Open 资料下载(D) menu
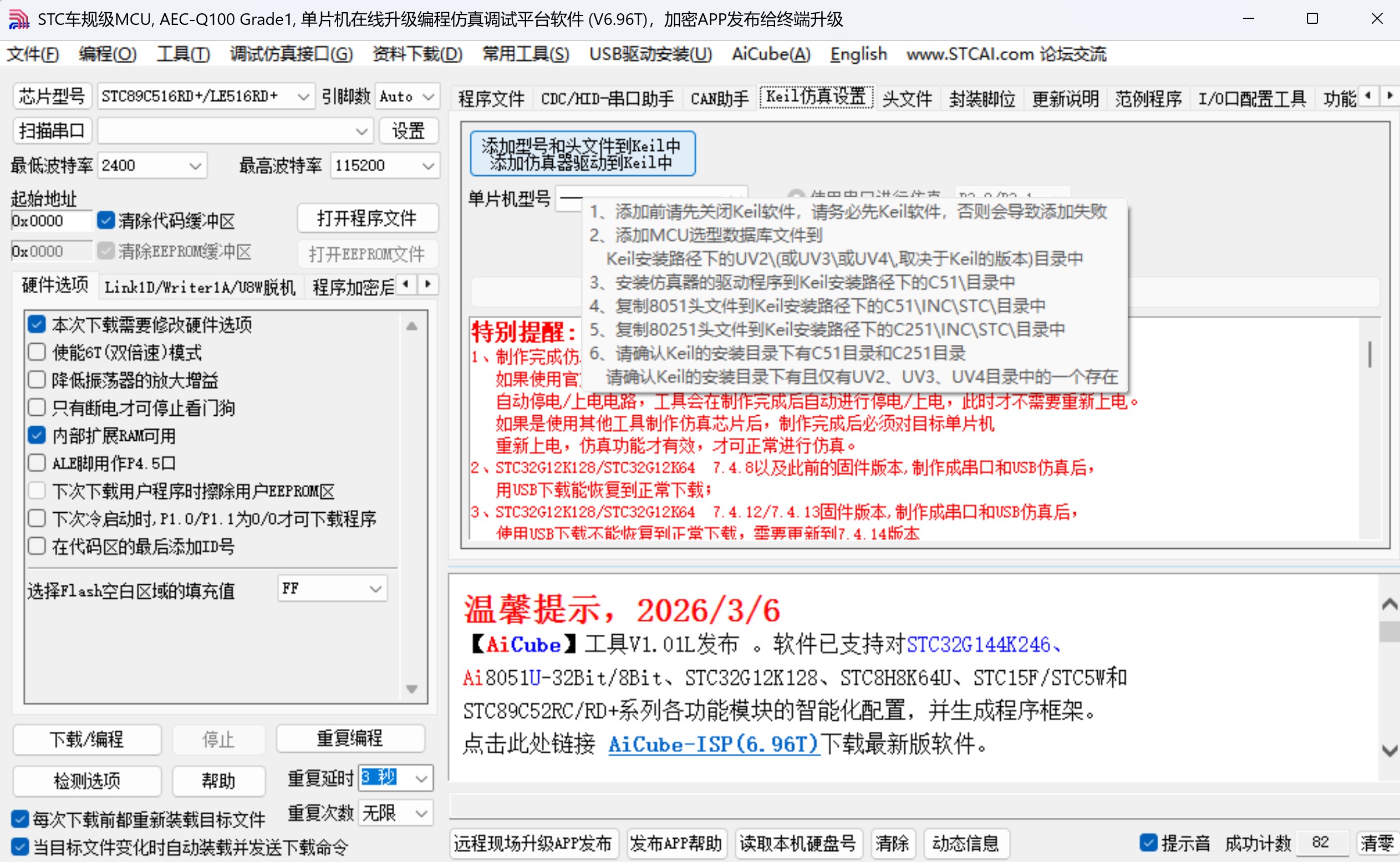Viewport: 1400px width, 862px height. click(418, 54)
